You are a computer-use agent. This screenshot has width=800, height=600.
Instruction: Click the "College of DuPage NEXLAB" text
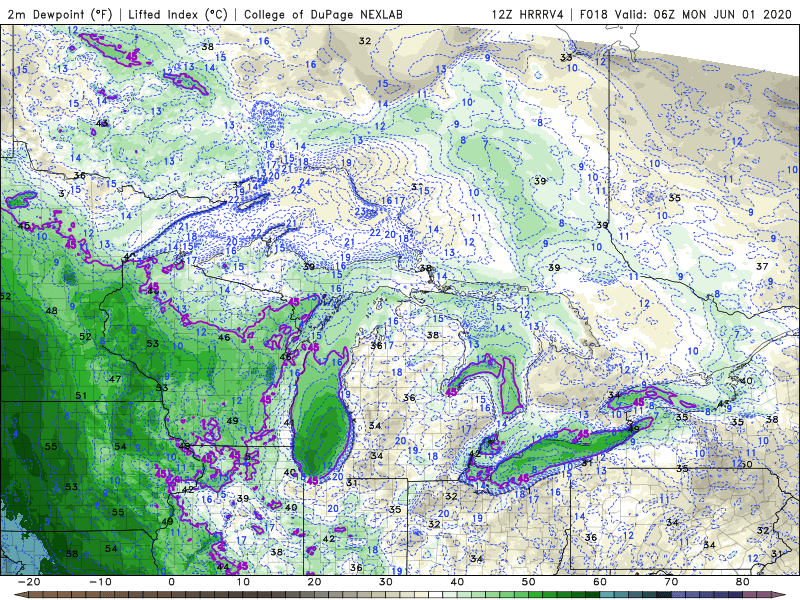pyautogui.click(x=323, y=14)
